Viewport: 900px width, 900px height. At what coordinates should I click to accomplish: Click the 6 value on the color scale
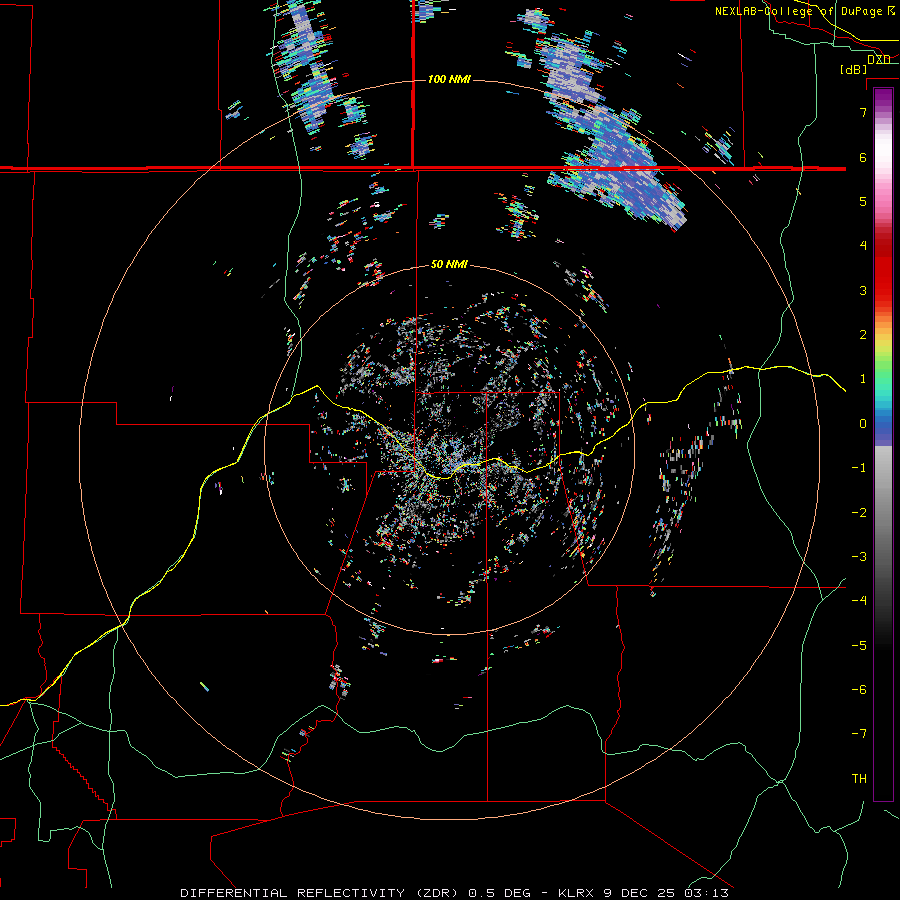coord(863,157)
